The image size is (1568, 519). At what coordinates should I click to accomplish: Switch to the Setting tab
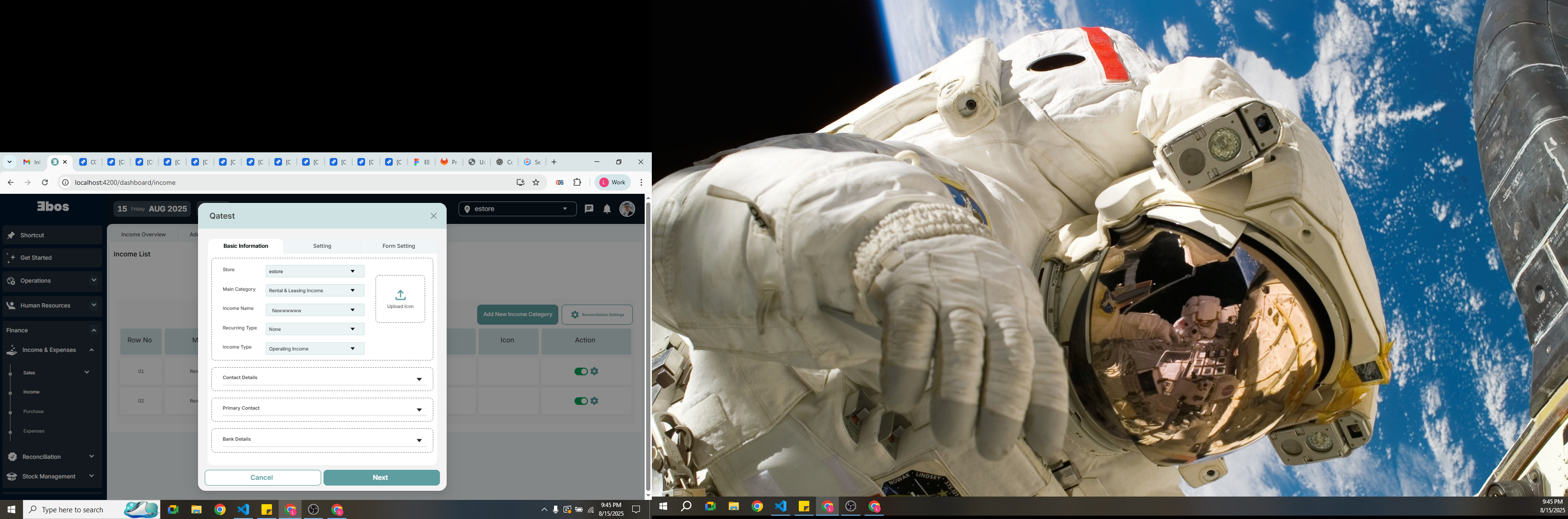coord(322,246)
